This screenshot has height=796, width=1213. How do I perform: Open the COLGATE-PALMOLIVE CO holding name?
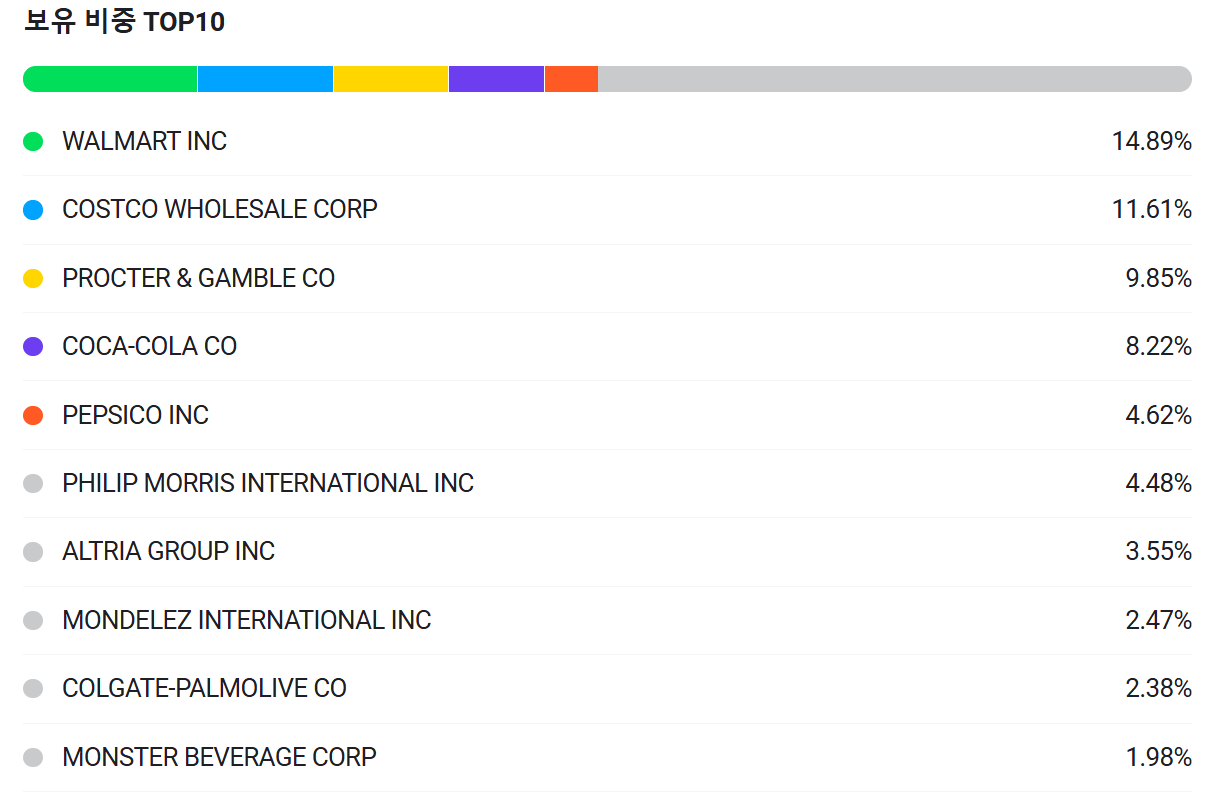click(x=205, y=689)
